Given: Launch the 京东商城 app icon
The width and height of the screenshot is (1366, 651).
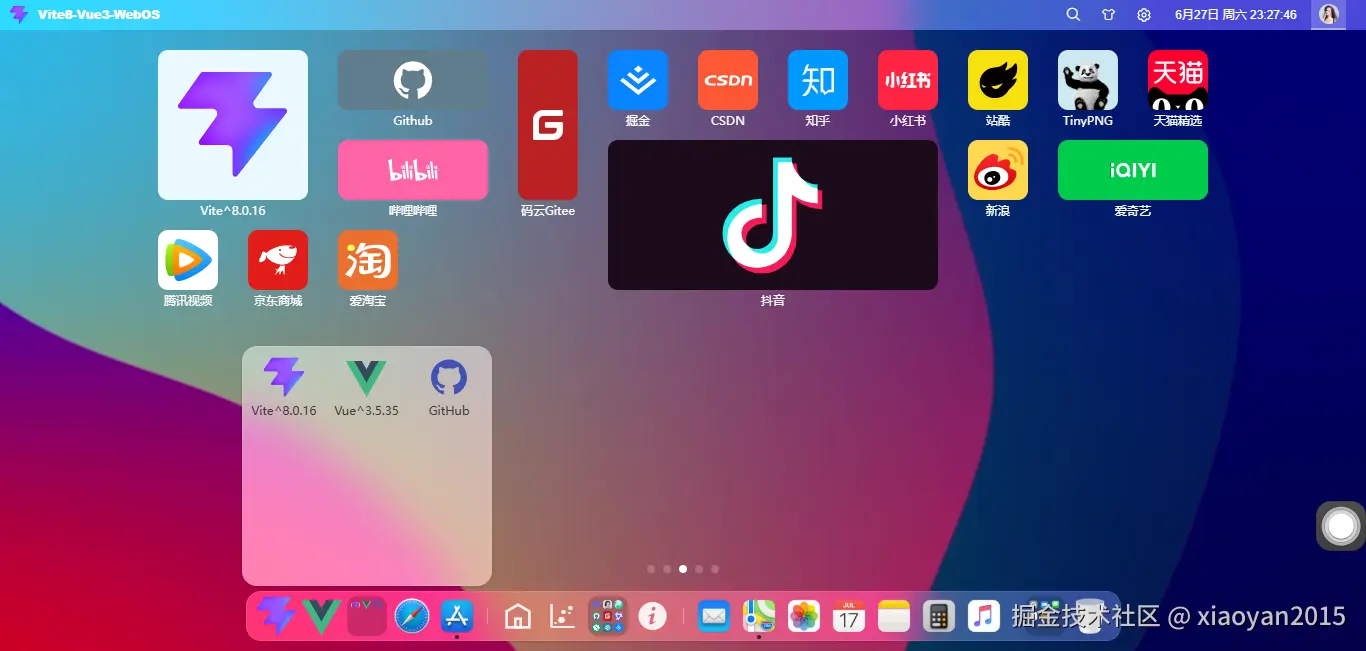Looking at the screenshot, I should [278, 260].
